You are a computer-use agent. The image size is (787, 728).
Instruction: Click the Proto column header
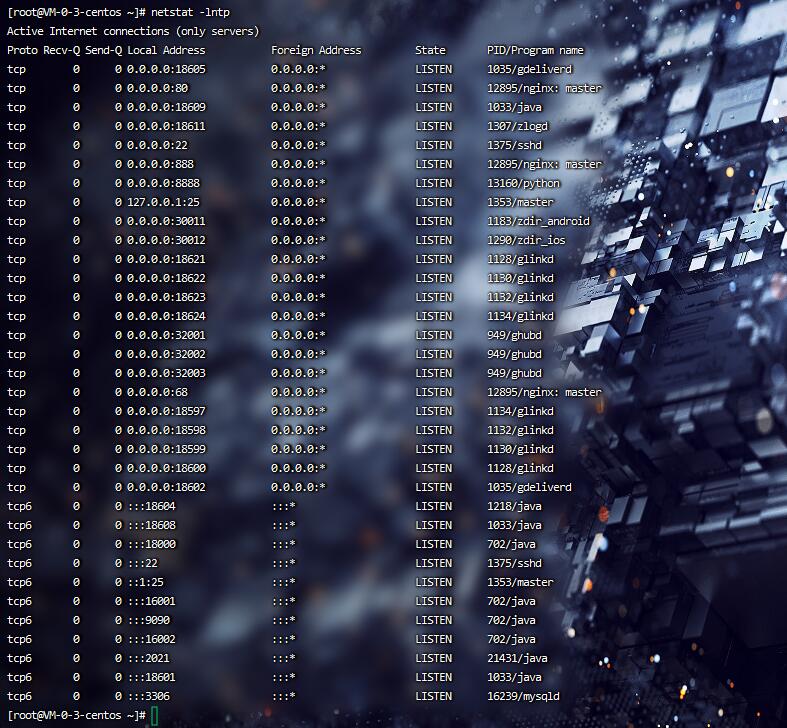coord(22,50)
